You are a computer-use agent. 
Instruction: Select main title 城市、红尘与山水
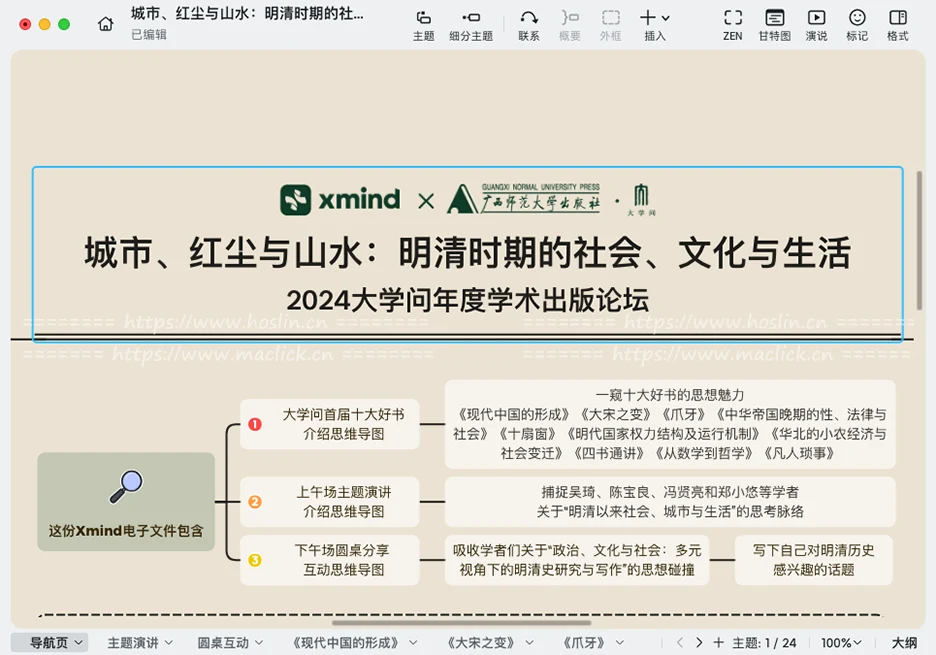click(x=467, y=253)
